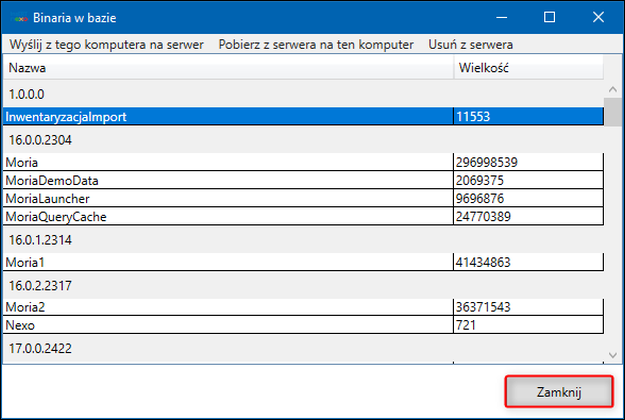Minimize the Binaria w bazie window
625x420 pixels.
501,17
